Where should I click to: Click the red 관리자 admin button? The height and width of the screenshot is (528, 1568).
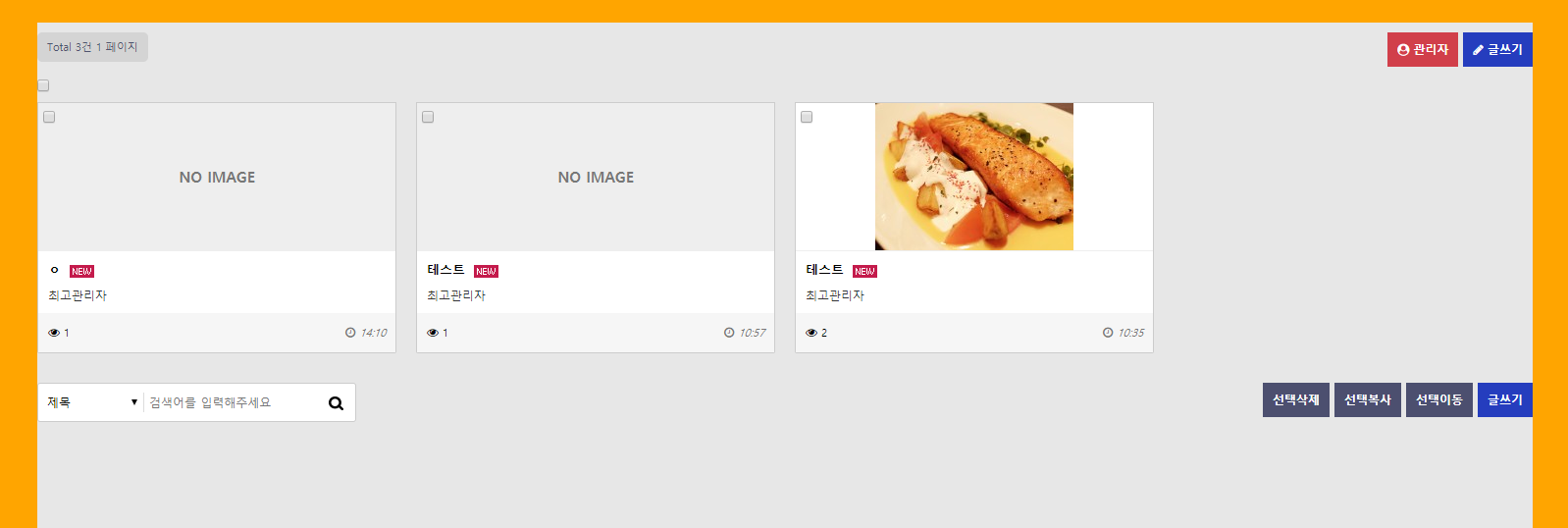1422,50
